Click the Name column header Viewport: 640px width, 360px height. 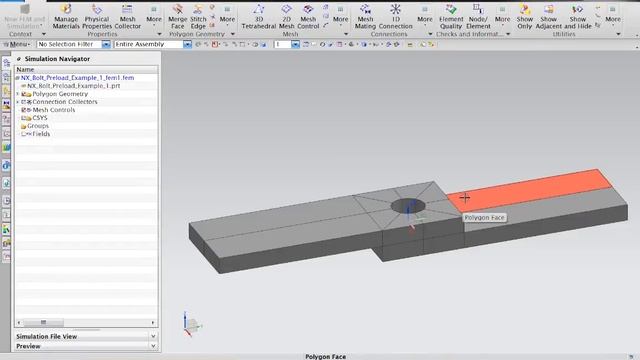tap(86, 69)
